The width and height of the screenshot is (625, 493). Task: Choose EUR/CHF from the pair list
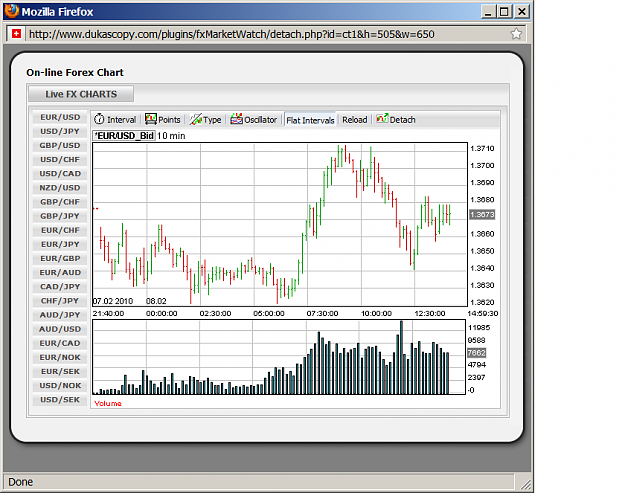[60, 230]
